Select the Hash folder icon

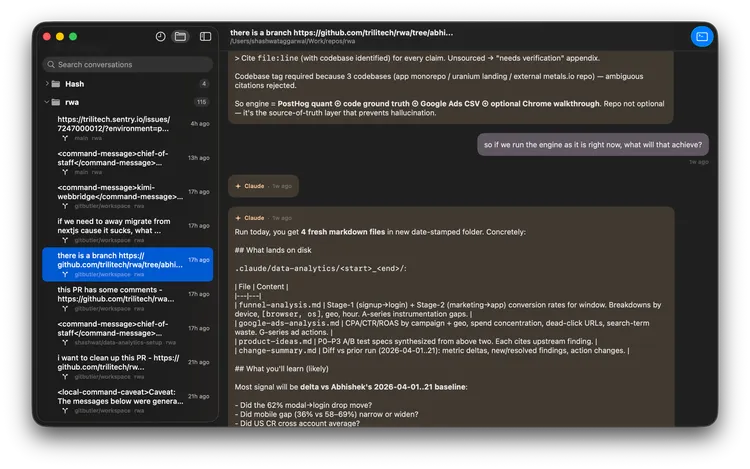pyautogui.click(x=56, y=84)
